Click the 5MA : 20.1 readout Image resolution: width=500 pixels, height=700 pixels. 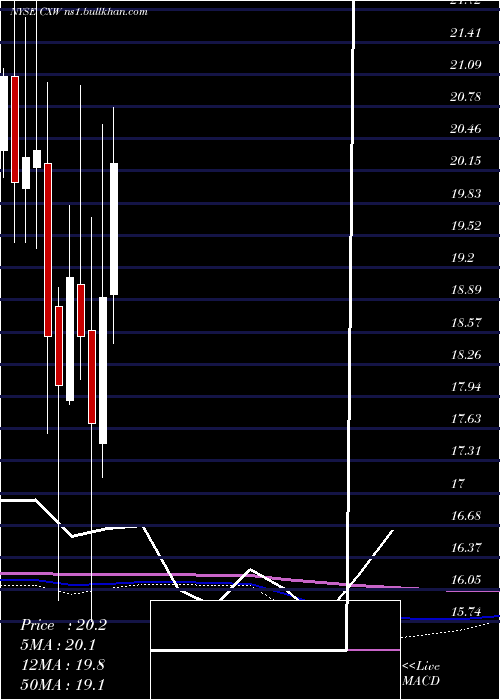point(58,645)
